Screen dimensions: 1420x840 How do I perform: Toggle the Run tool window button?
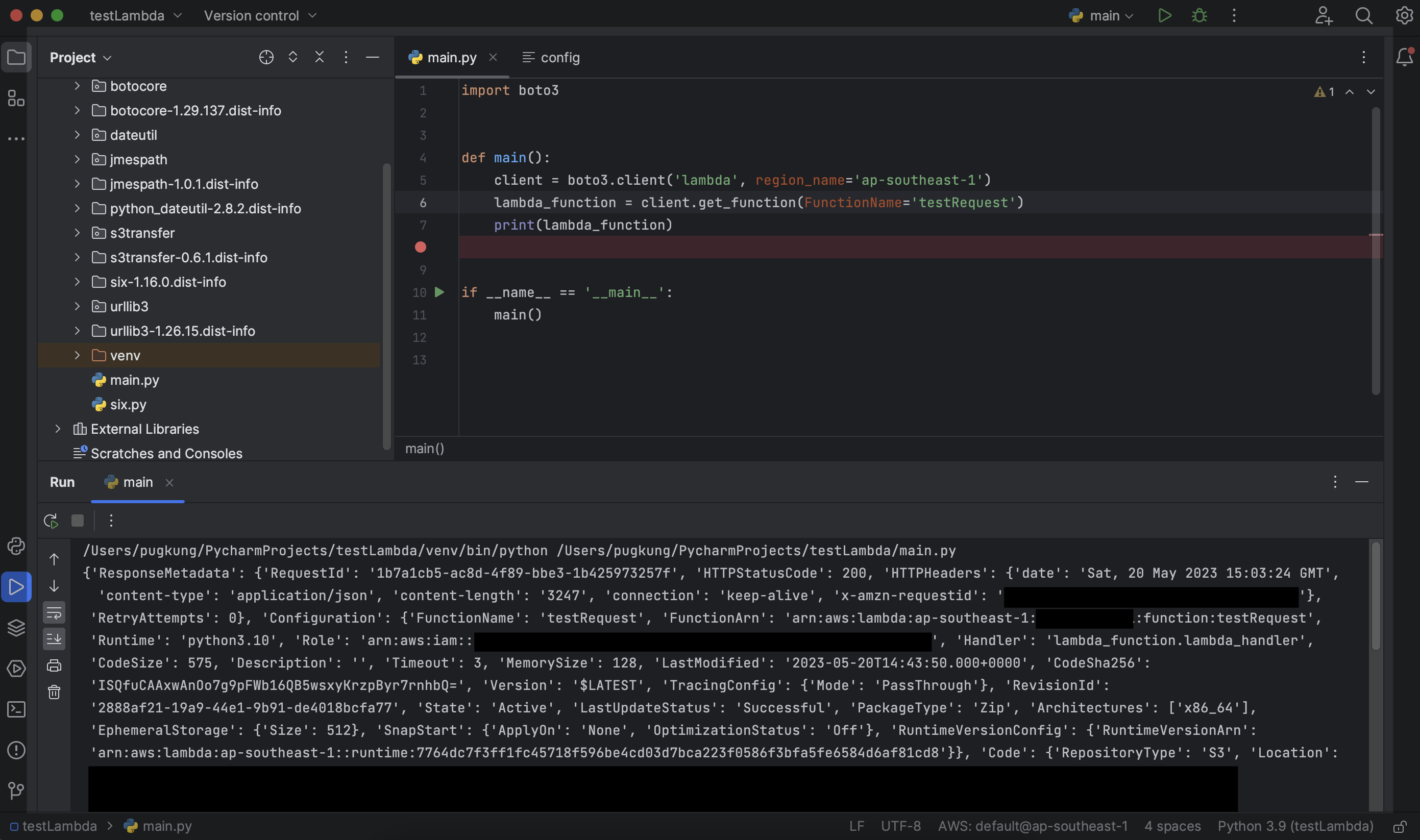[16, 587]
